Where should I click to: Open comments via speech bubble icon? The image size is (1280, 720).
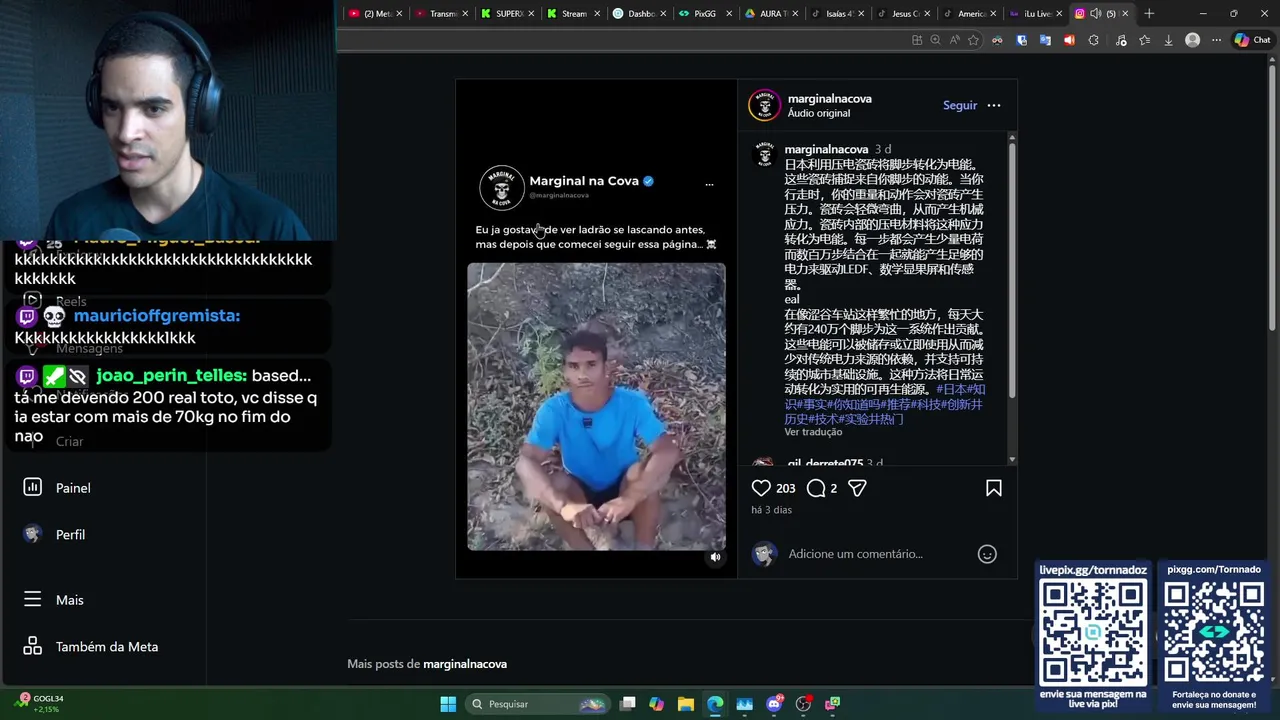(816, 488)
